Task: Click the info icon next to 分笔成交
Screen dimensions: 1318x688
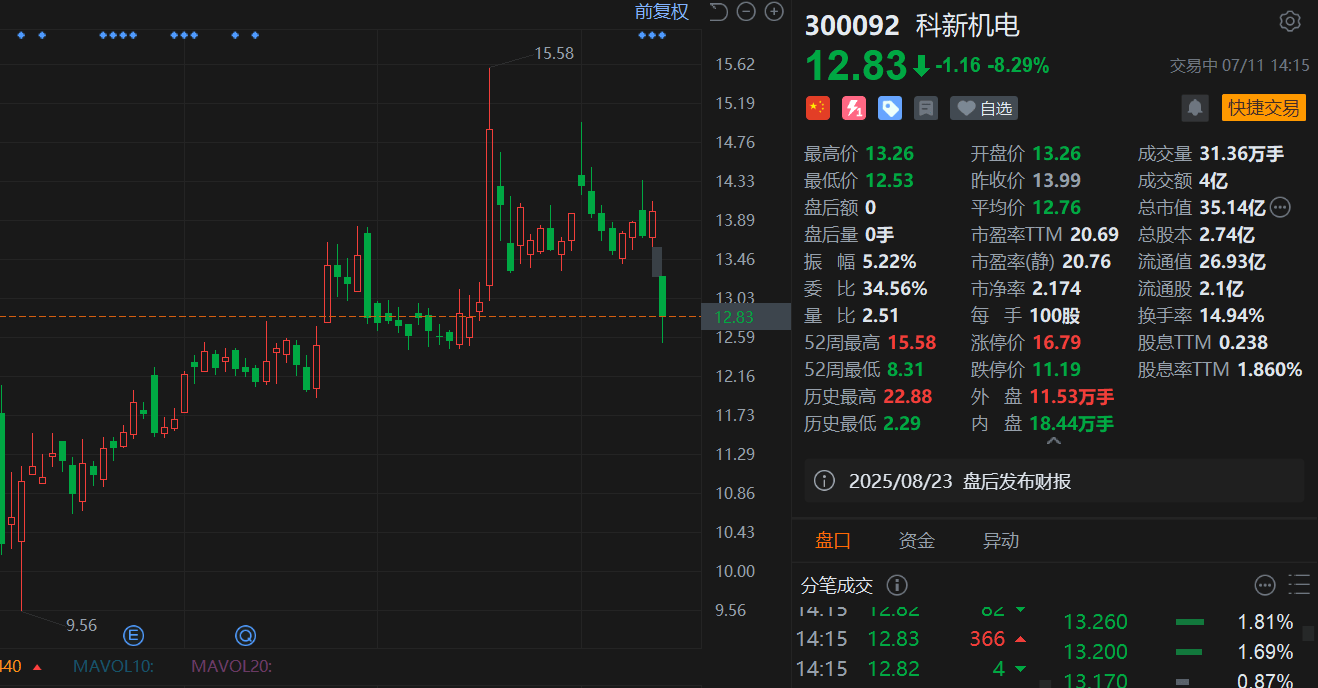Action: 897,585
